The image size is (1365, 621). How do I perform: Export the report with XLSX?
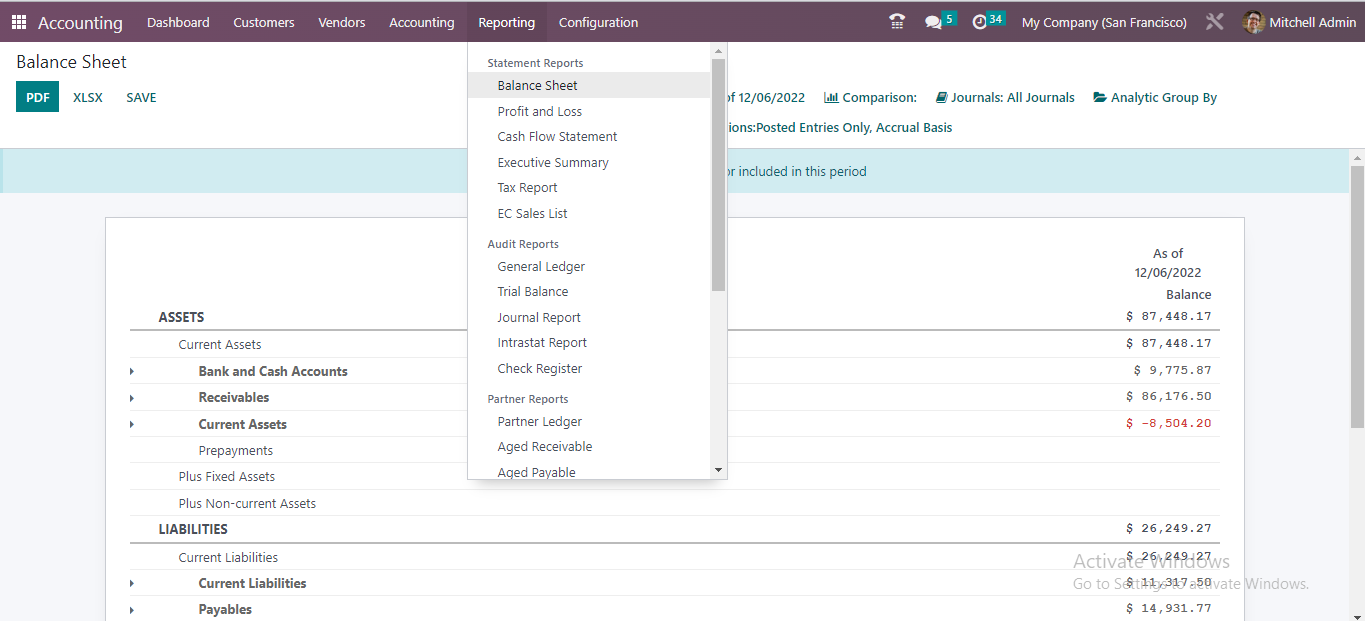point(87,97)
